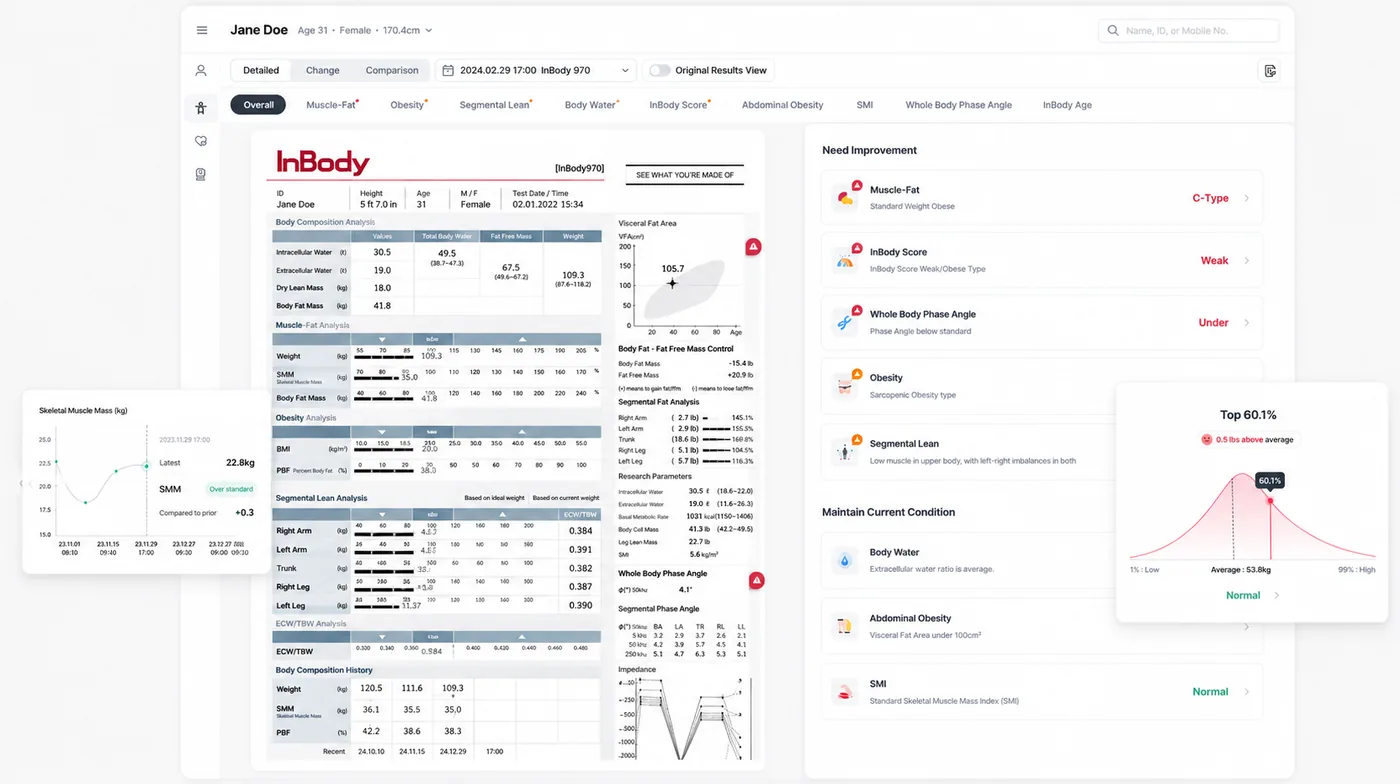Click the "Over standard" SMM badge

pos(231,489)
